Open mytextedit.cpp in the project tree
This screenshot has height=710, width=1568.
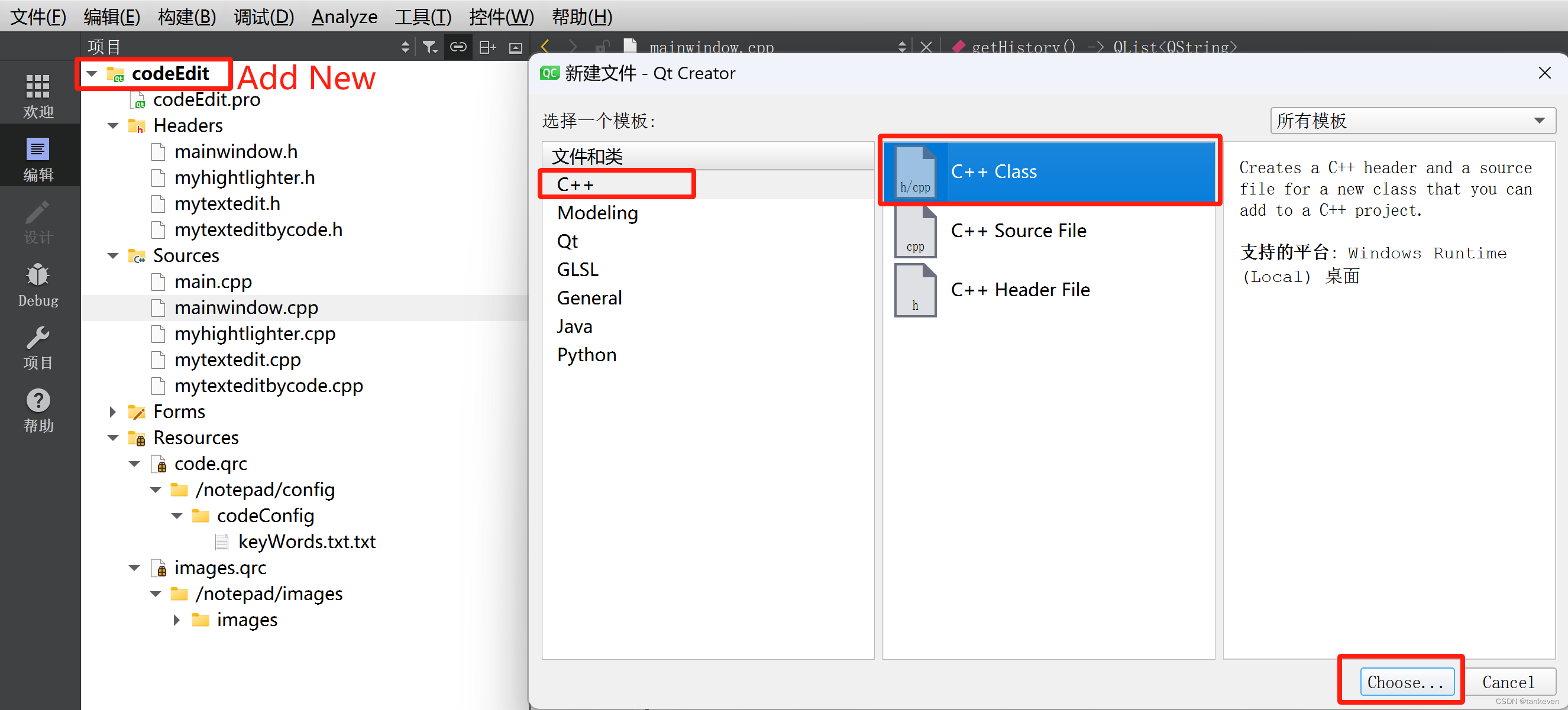pos(237,359)
